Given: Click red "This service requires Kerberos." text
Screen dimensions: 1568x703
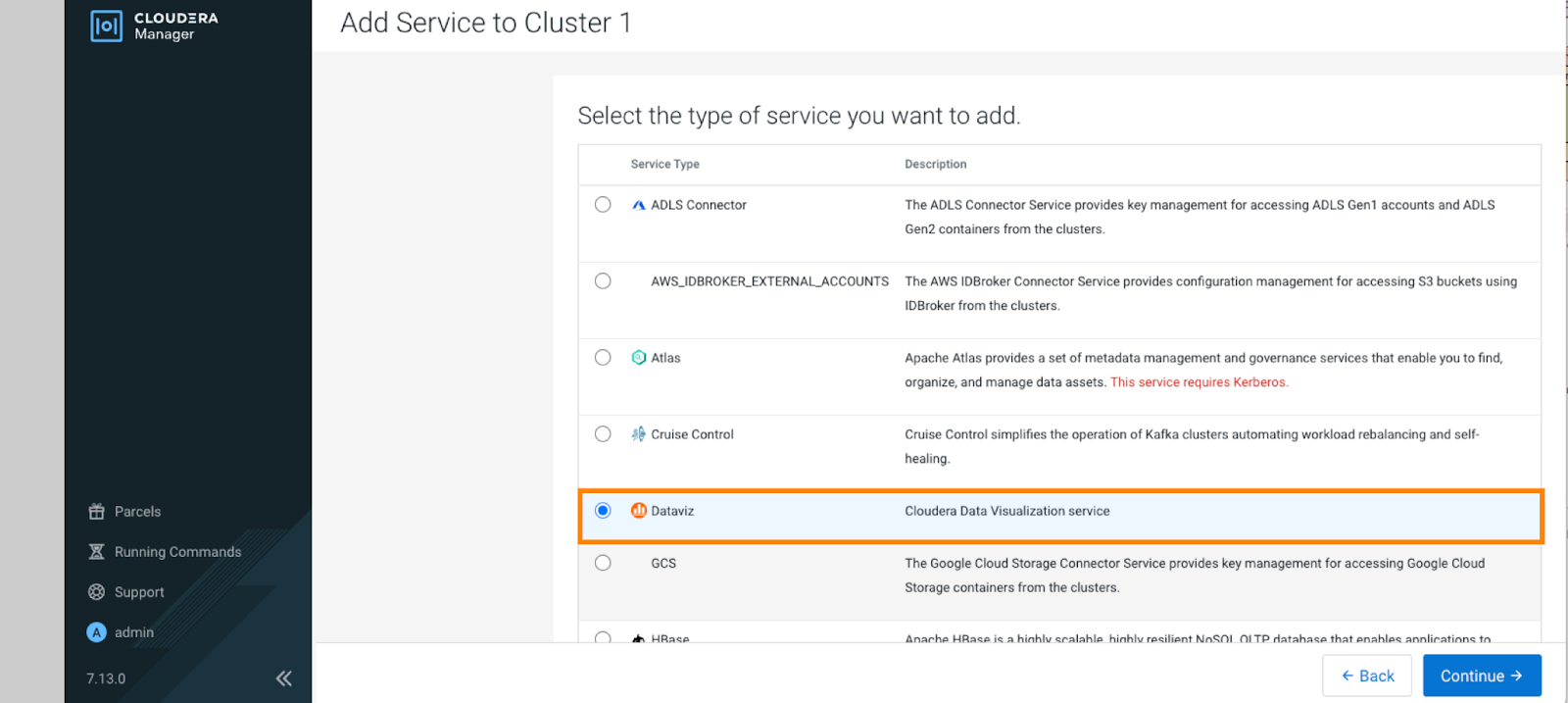Looking at the screenshot, I should pos(1200,382).
